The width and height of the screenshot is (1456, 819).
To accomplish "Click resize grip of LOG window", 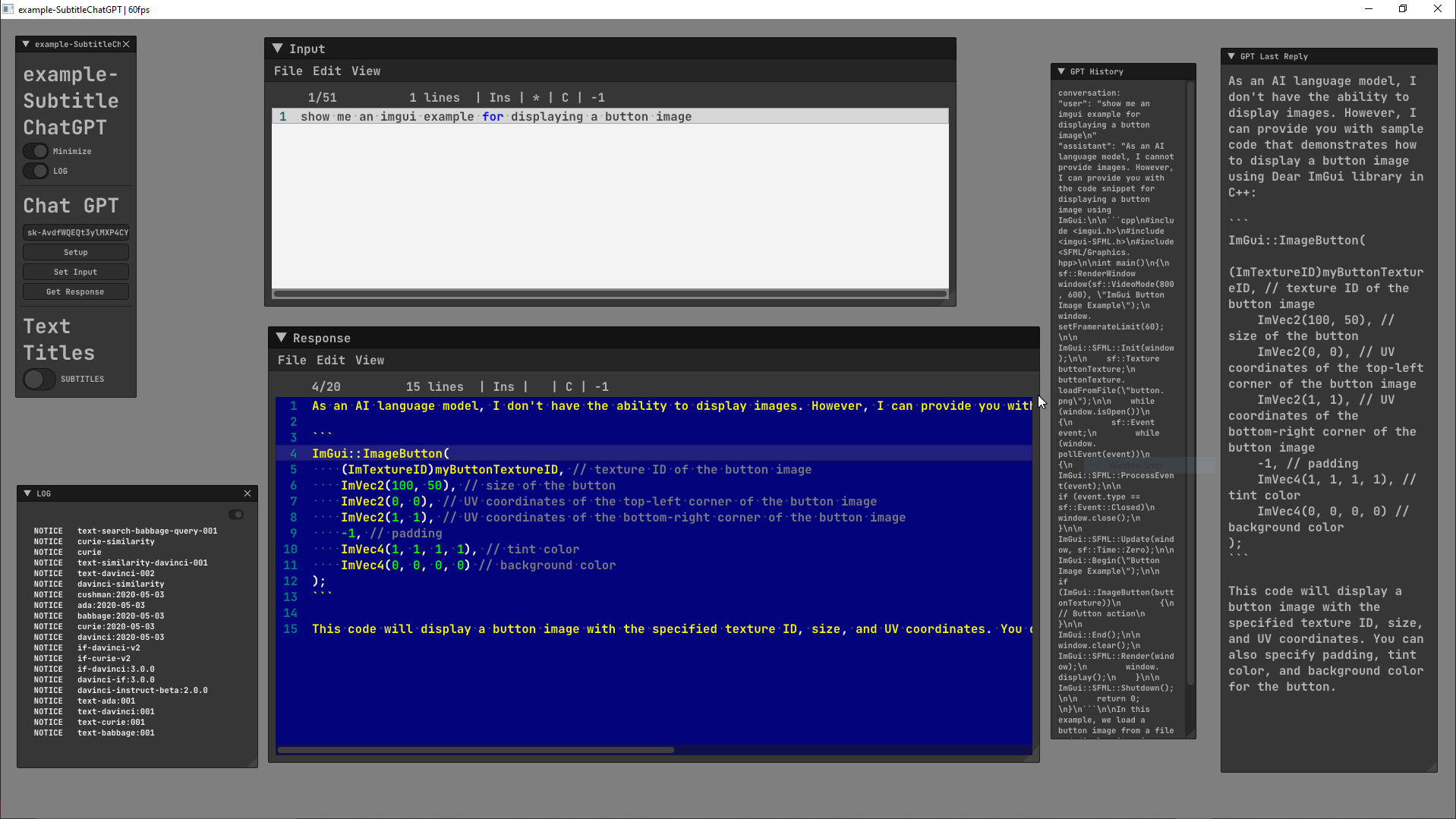I will coord(251,761).
